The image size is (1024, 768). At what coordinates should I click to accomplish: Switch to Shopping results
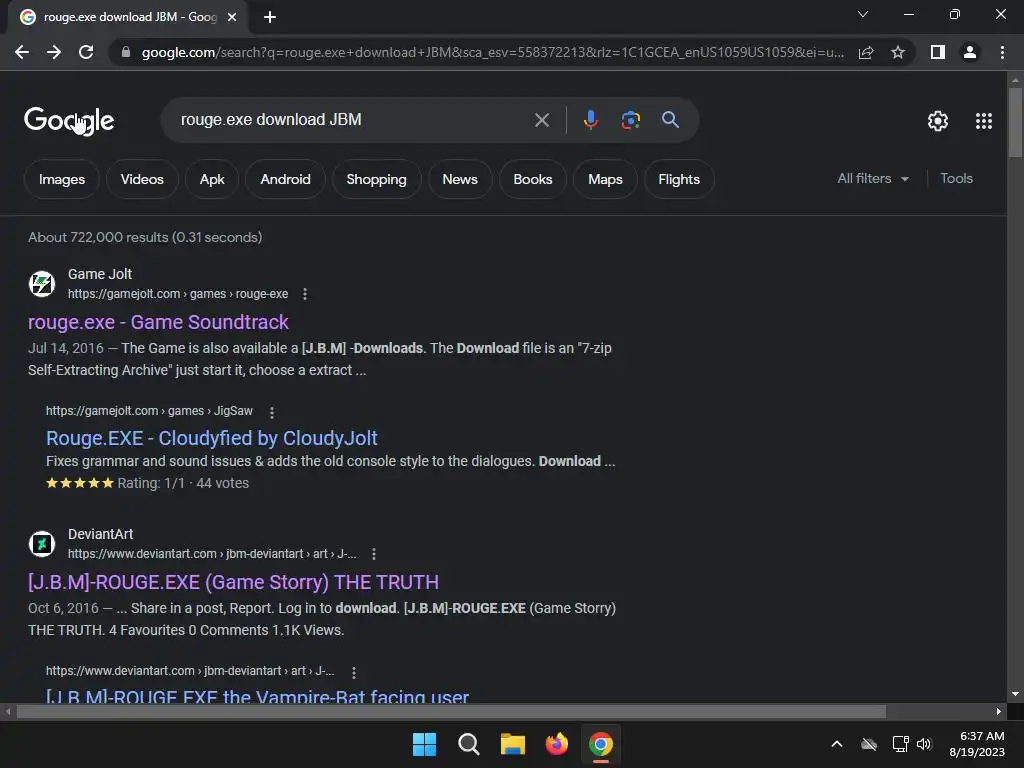click(x=376, y=179)
